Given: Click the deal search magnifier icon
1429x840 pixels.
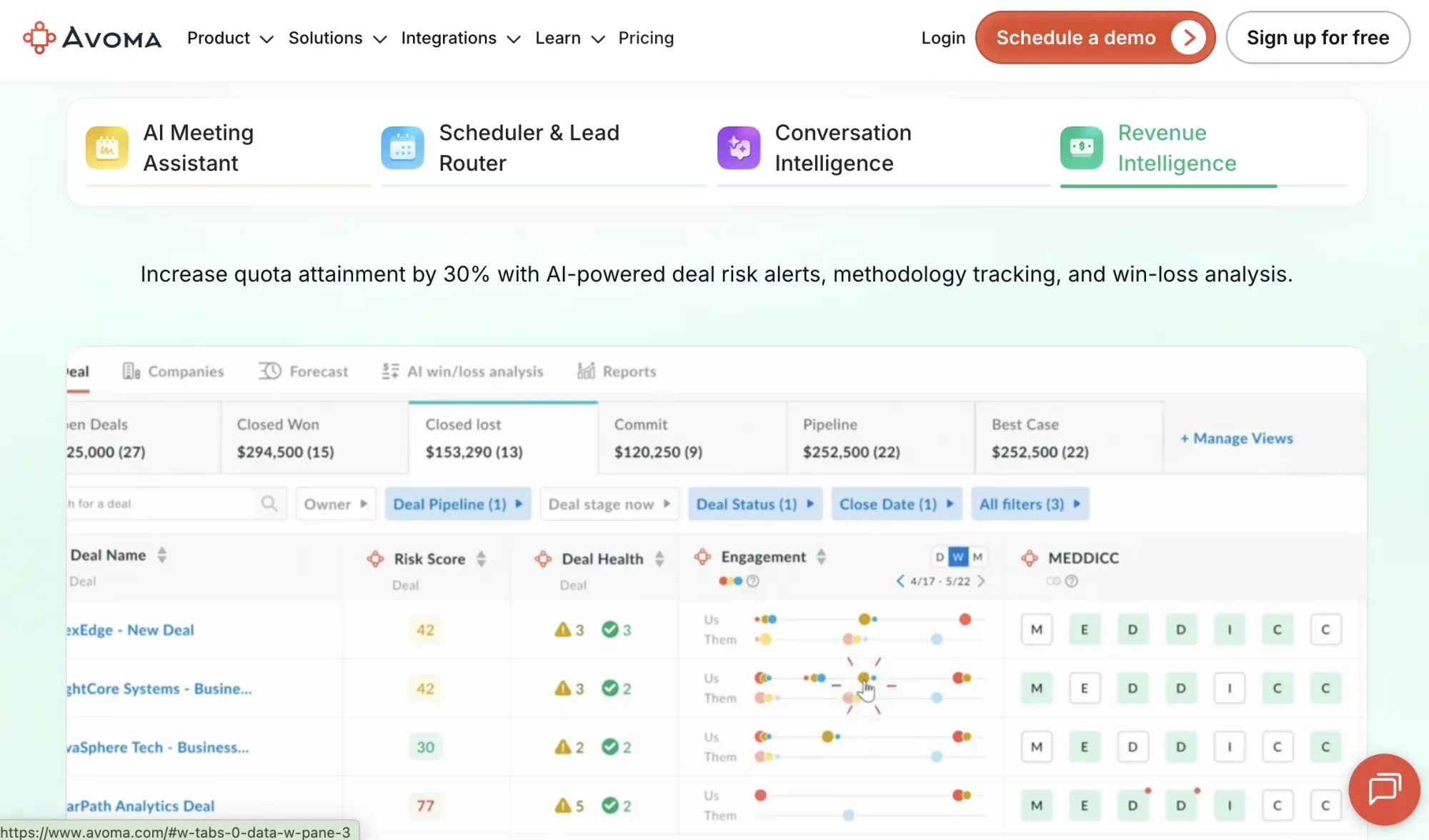Looking at the screenshot, I should 269,504.
